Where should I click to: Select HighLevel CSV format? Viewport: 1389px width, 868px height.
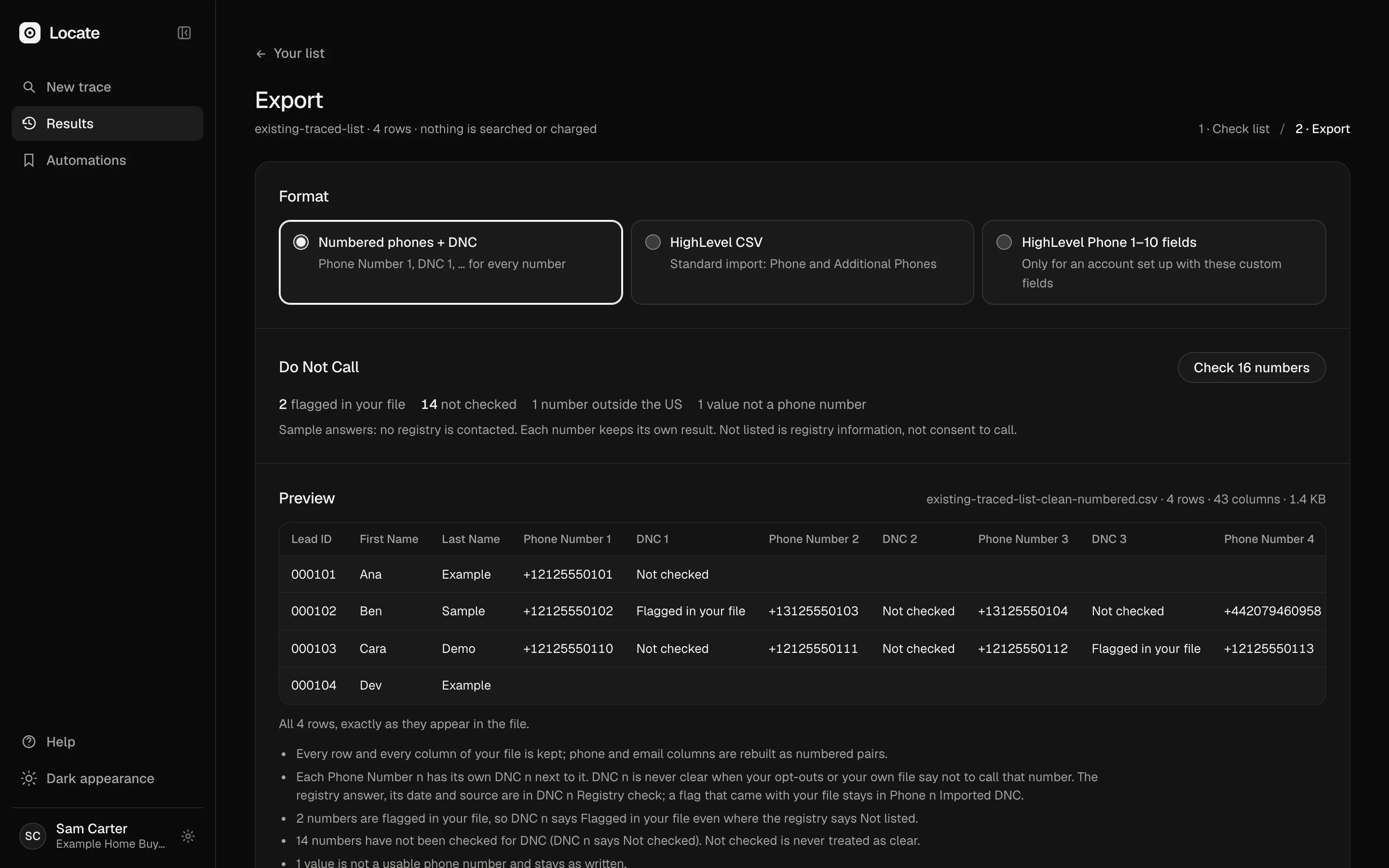pos(802,262)
